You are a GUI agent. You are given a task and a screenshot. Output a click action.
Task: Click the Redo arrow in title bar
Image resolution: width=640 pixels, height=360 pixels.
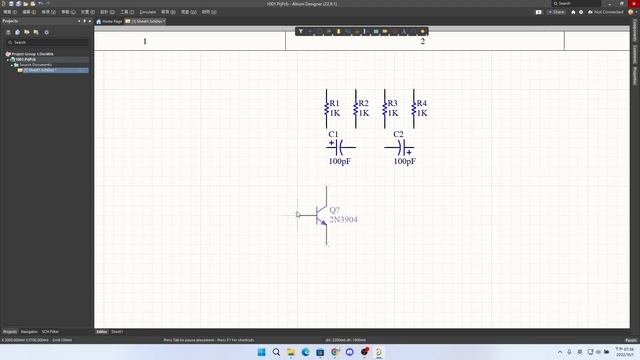48,3
